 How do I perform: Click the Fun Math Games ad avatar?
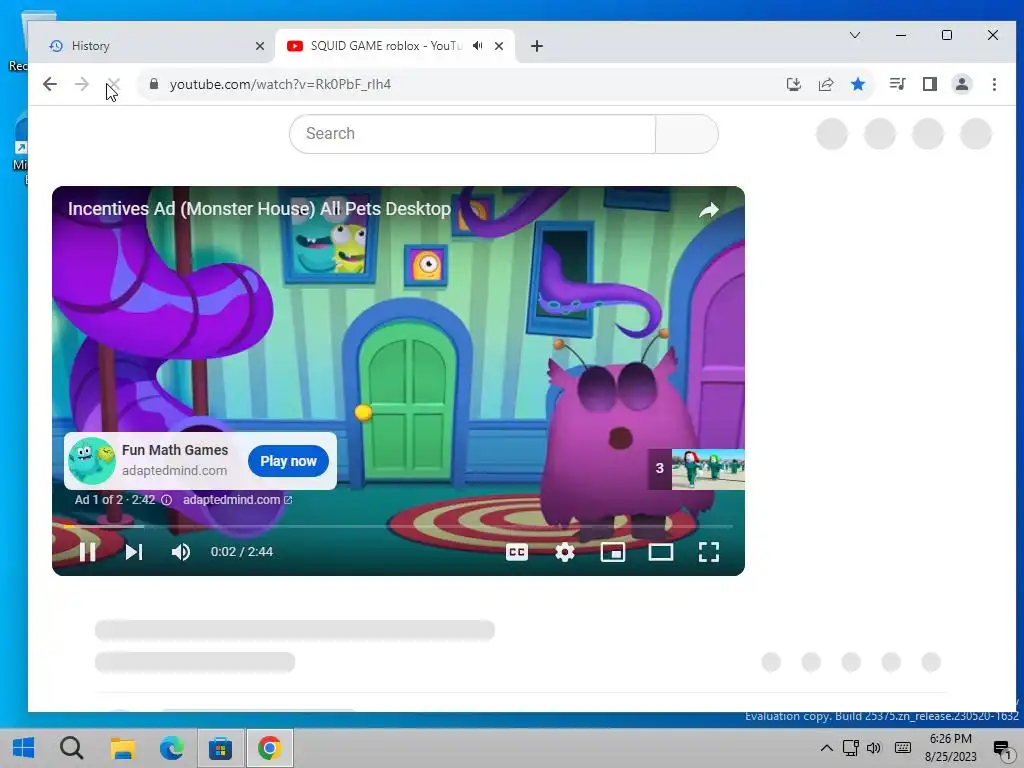point(92,460)
